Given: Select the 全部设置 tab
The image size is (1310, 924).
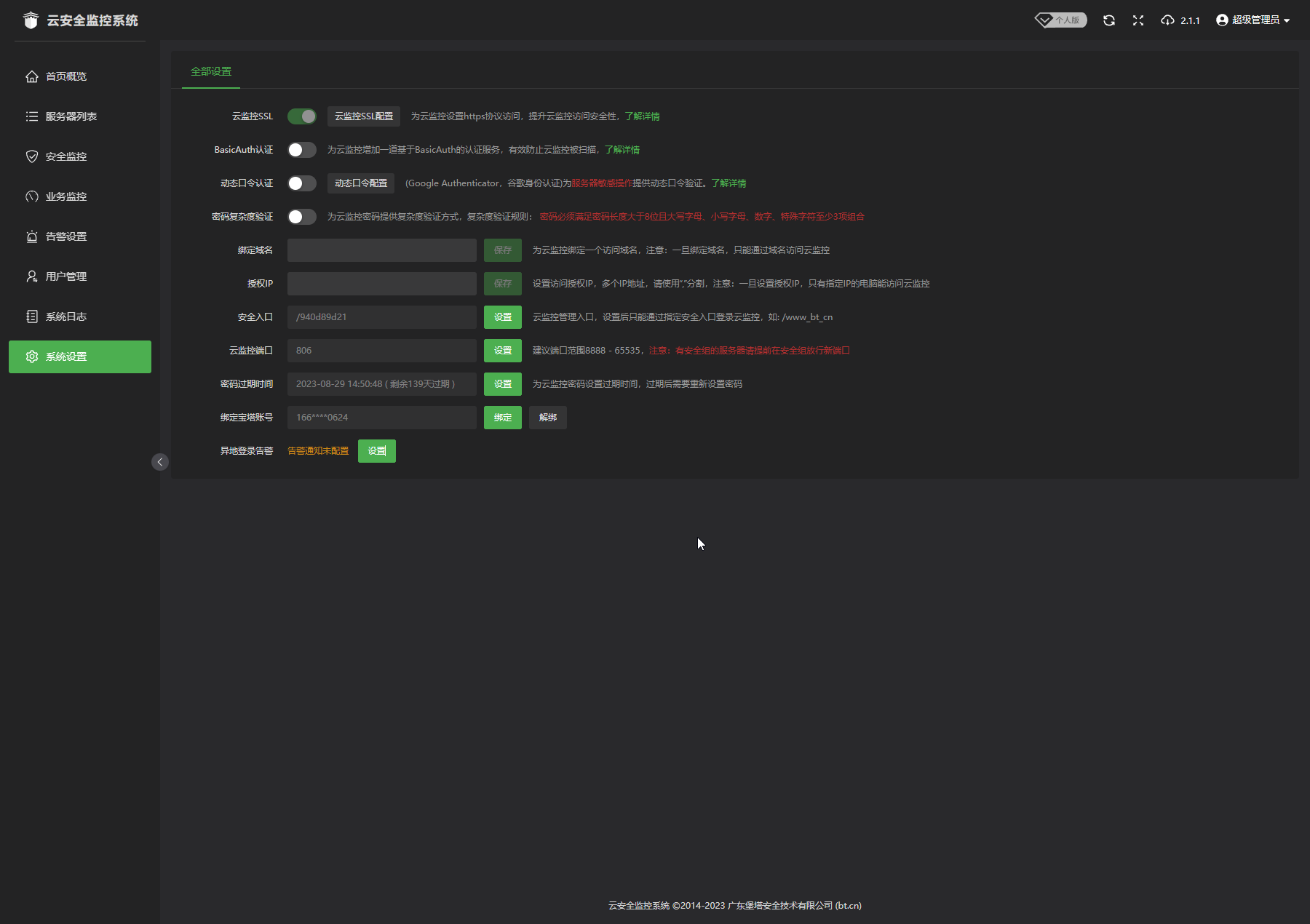Looking at the screenshot, I should coord(211,71).
